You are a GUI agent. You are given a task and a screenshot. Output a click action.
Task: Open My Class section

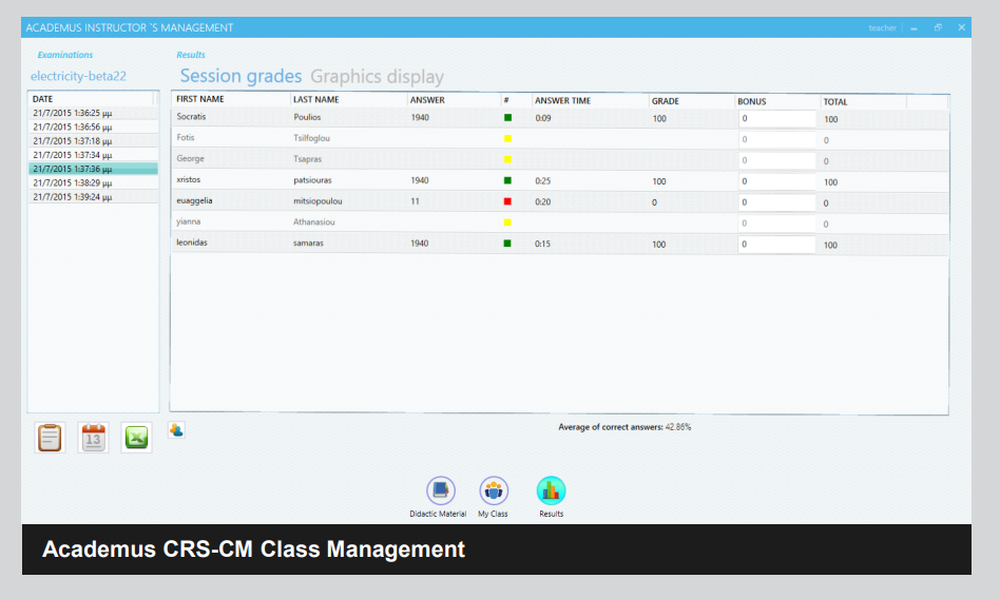494,491
